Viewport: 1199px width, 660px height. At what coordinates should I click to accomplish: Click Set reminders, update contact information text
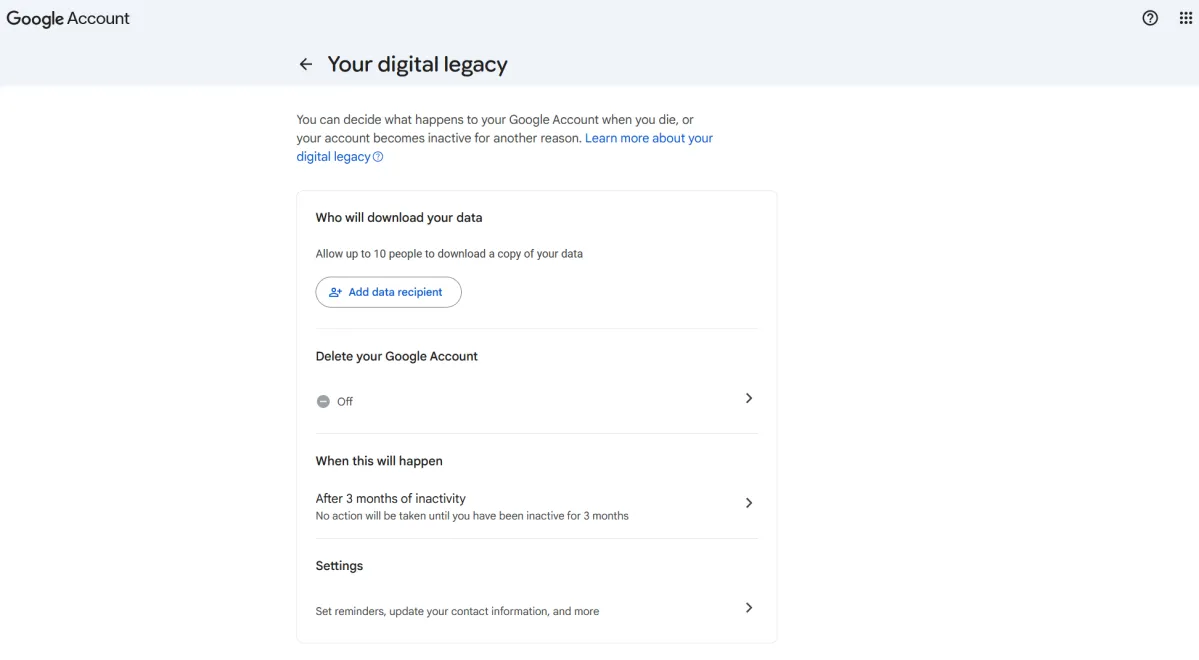(457, 611)
